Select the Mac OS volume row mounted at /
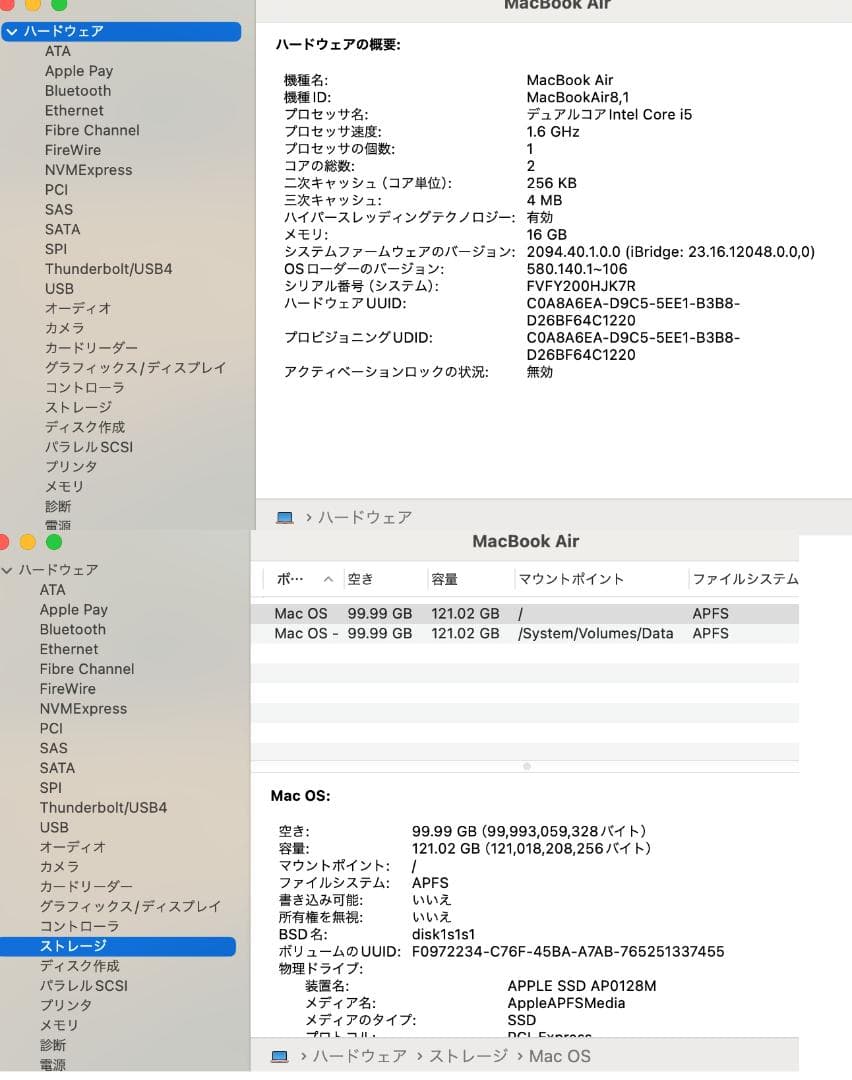The width and height of the screenshot is (852, 1080). pos(525,614)
